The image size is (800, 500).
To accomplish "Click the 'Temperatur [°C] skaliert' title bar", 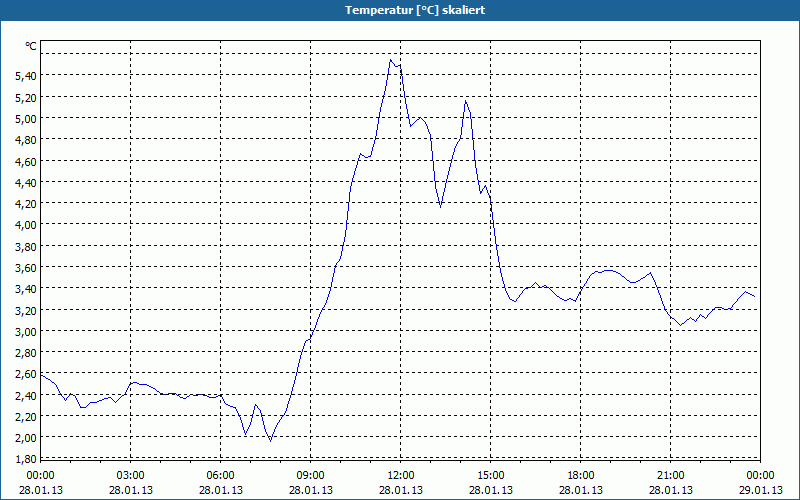I will [x=400, y=10].
